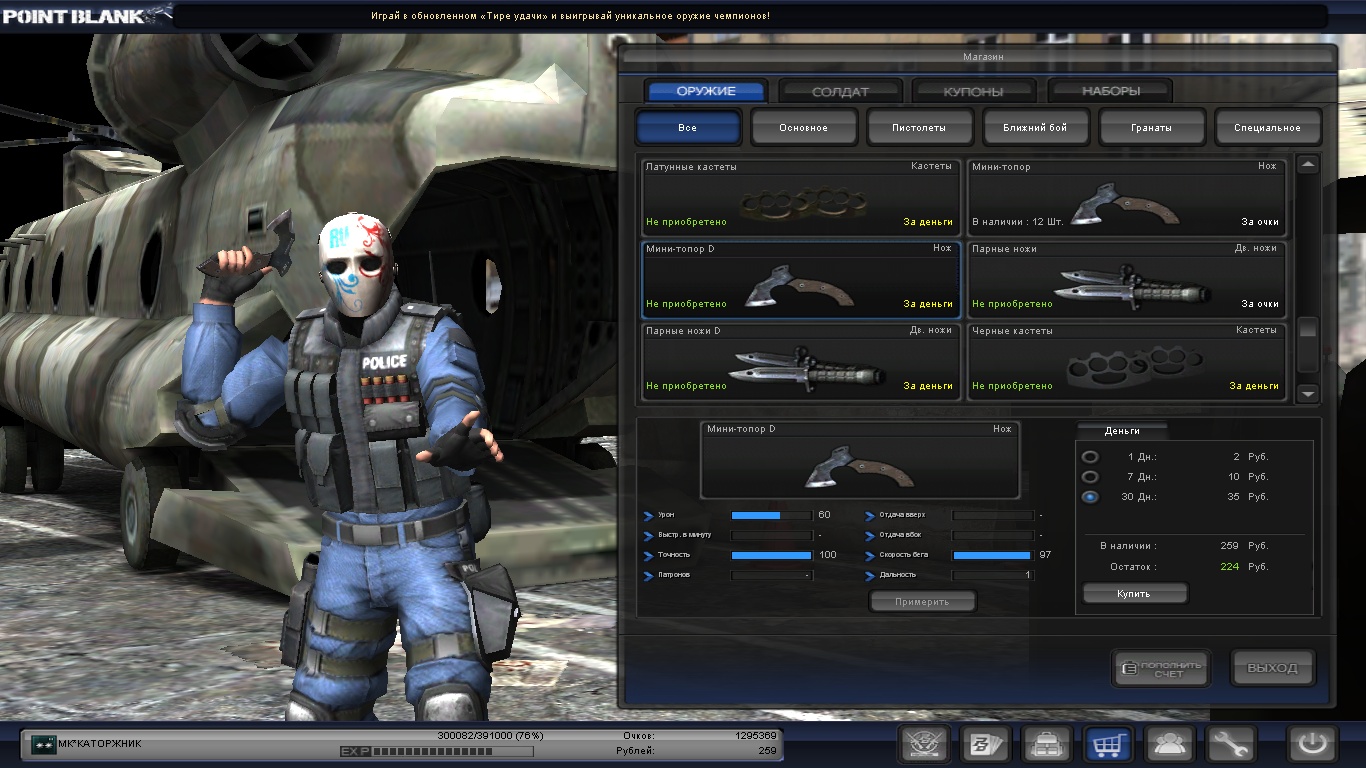Open the PB cards icon in bottom bar

[986, 744]
